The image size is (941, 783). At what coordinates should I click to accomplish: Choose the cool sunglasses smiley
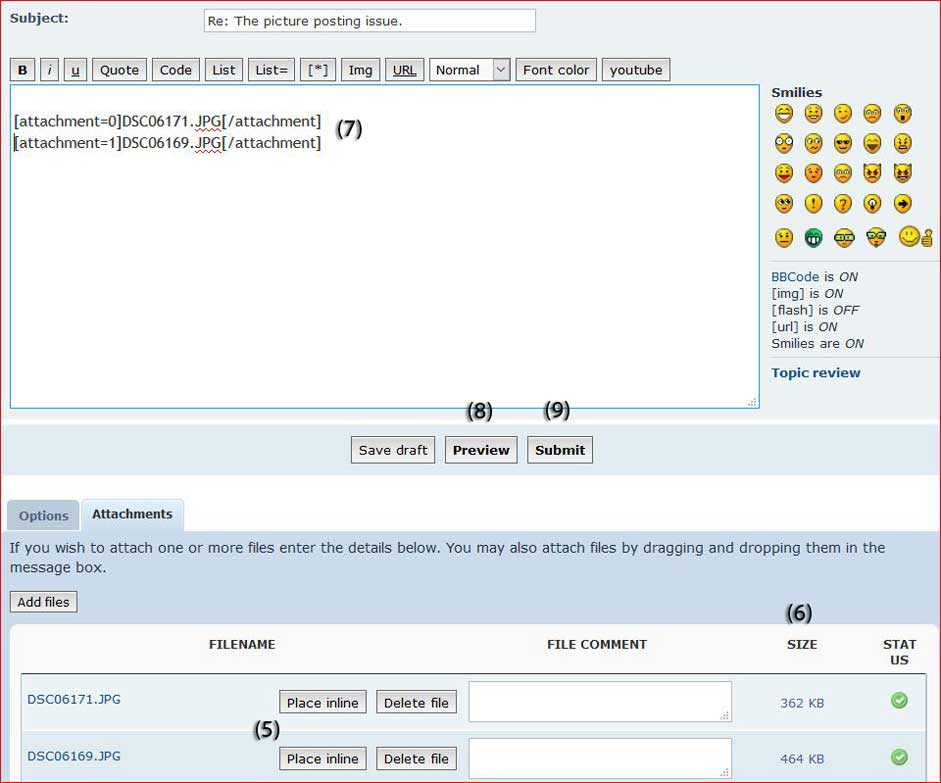tap(843, 143)
